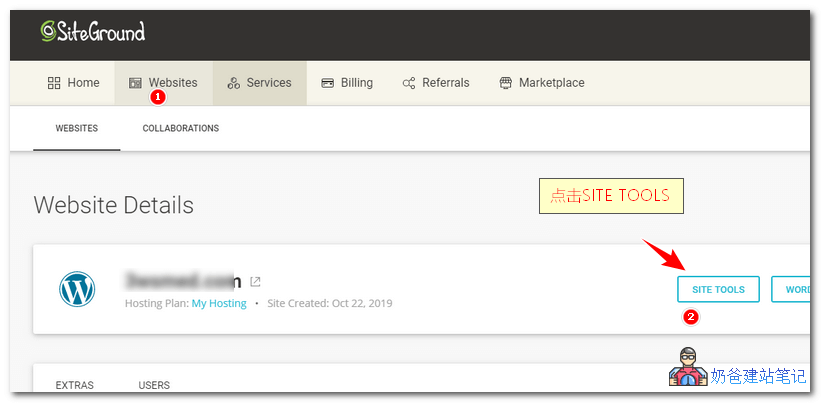Screen dimensions: 821x403
Task: Open Services in the top navigation
Action: point(259,83)
